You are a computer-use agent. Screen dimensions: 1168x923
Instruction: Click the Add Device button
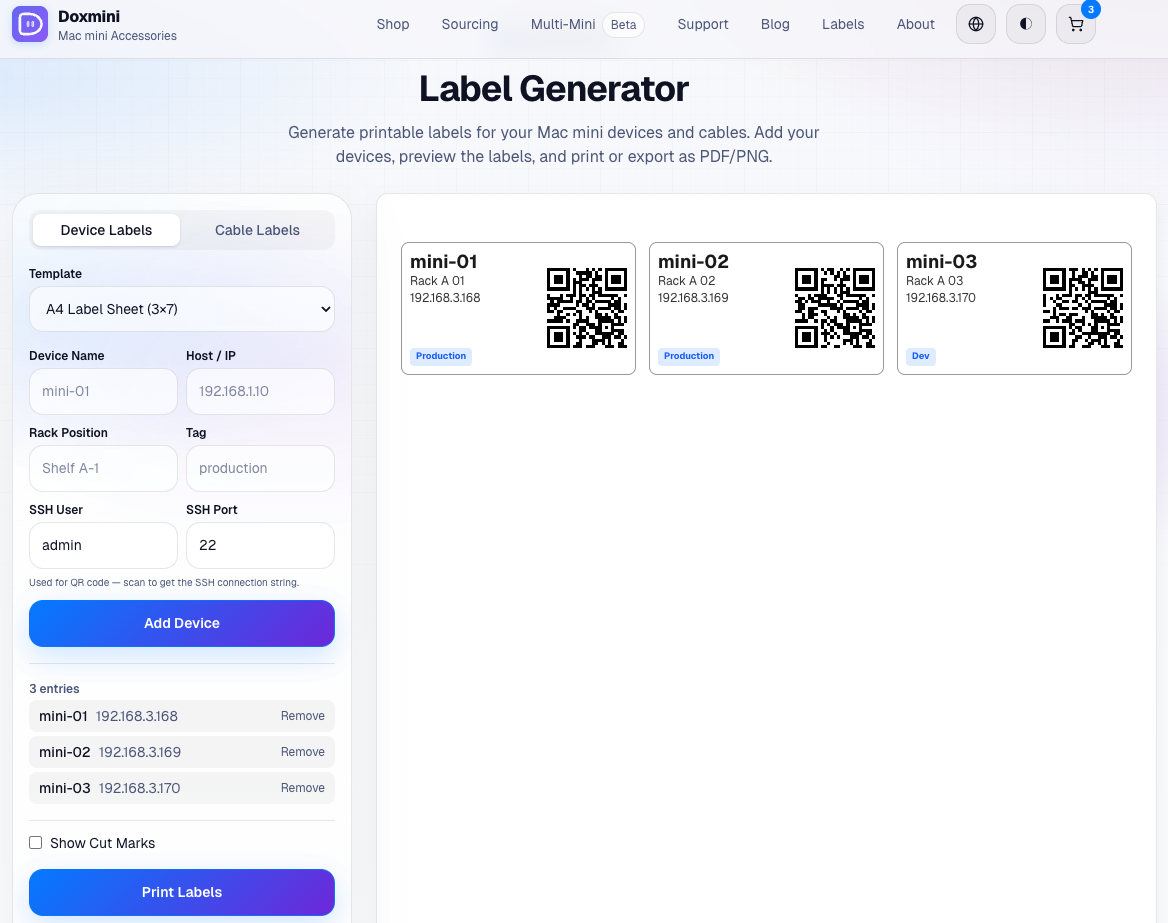[x=181, y=623]
